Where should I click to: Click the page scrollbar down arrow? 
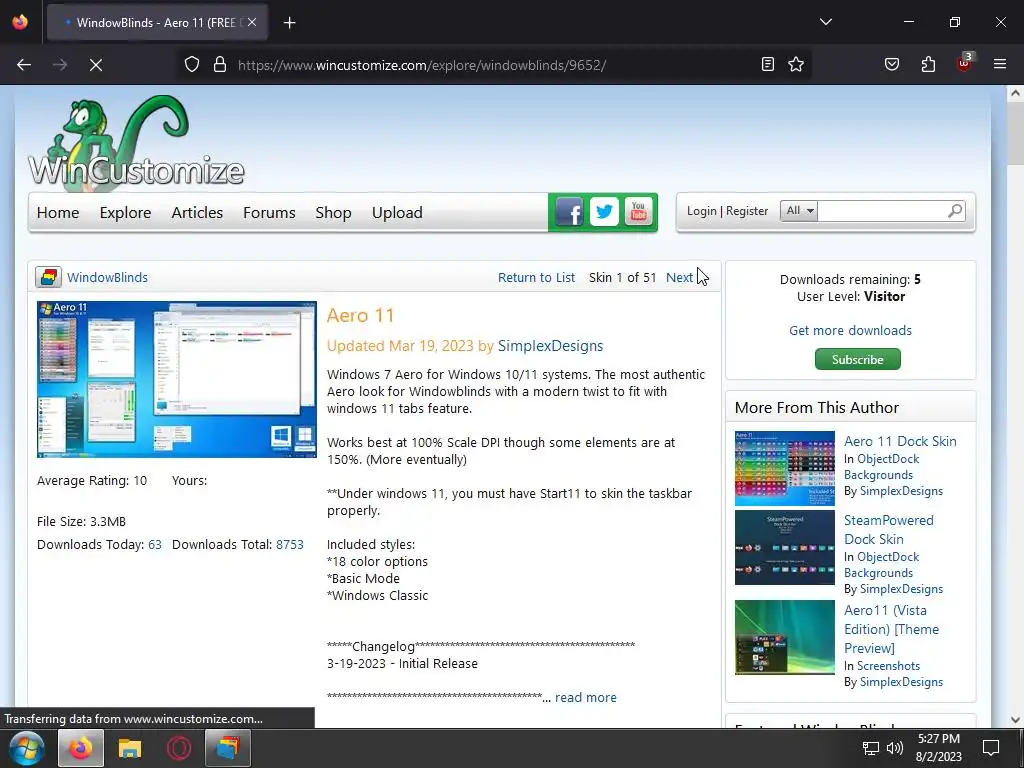click(1015, 720)
